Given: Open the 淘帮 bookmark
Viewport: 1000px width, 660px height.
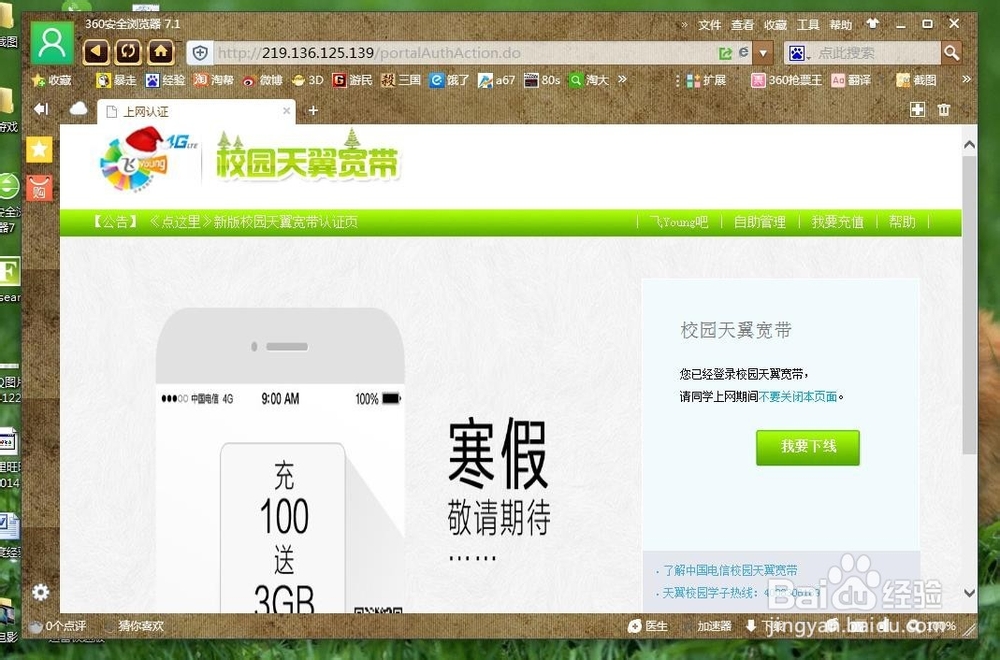Looking at the screenshot, I should point(214,80).
